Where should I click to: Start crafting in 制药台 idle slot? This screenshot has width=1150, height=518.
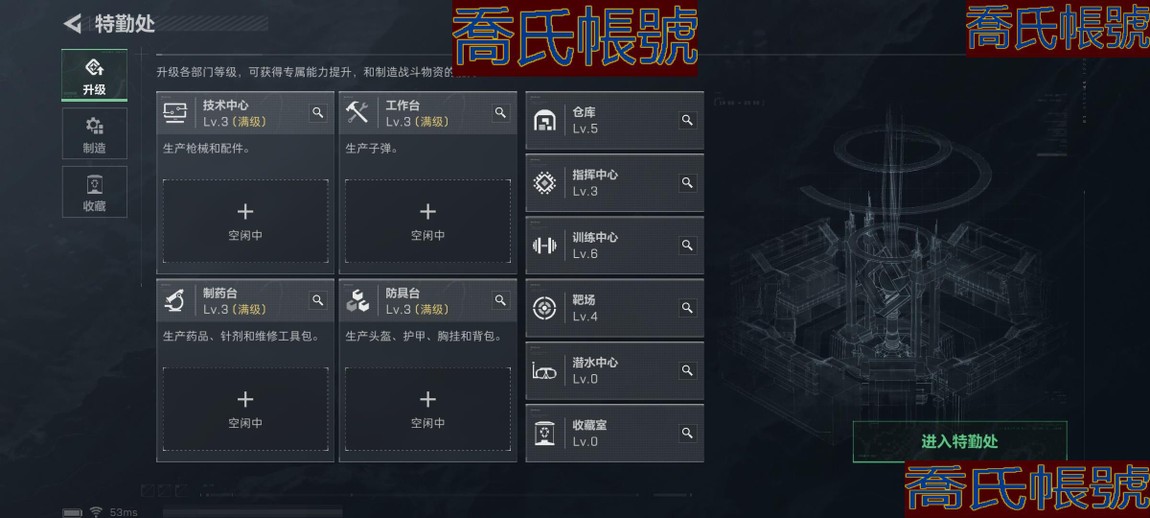245,409
